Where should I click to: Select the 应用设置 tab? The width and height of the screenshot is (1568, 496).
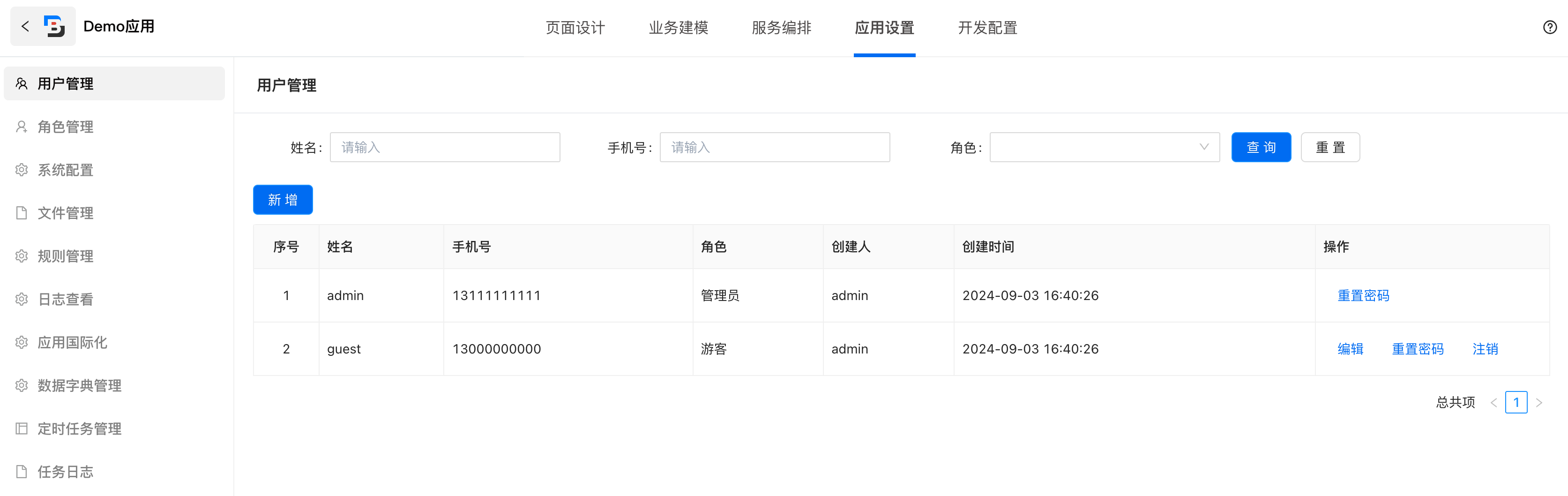[884, 28]
